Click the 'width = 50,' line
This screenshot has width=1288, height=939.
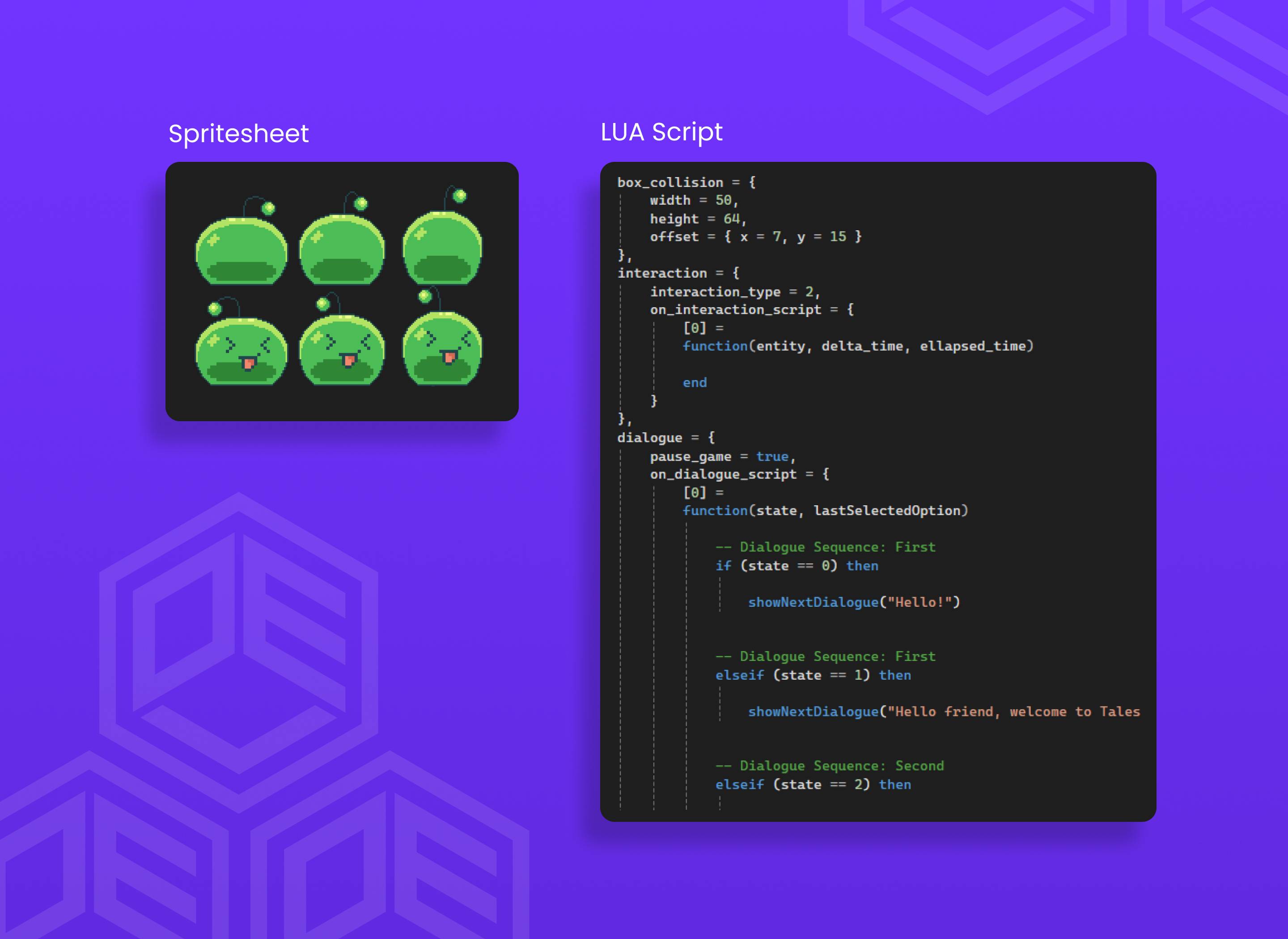pyautogui.click(x=694, y=201)
